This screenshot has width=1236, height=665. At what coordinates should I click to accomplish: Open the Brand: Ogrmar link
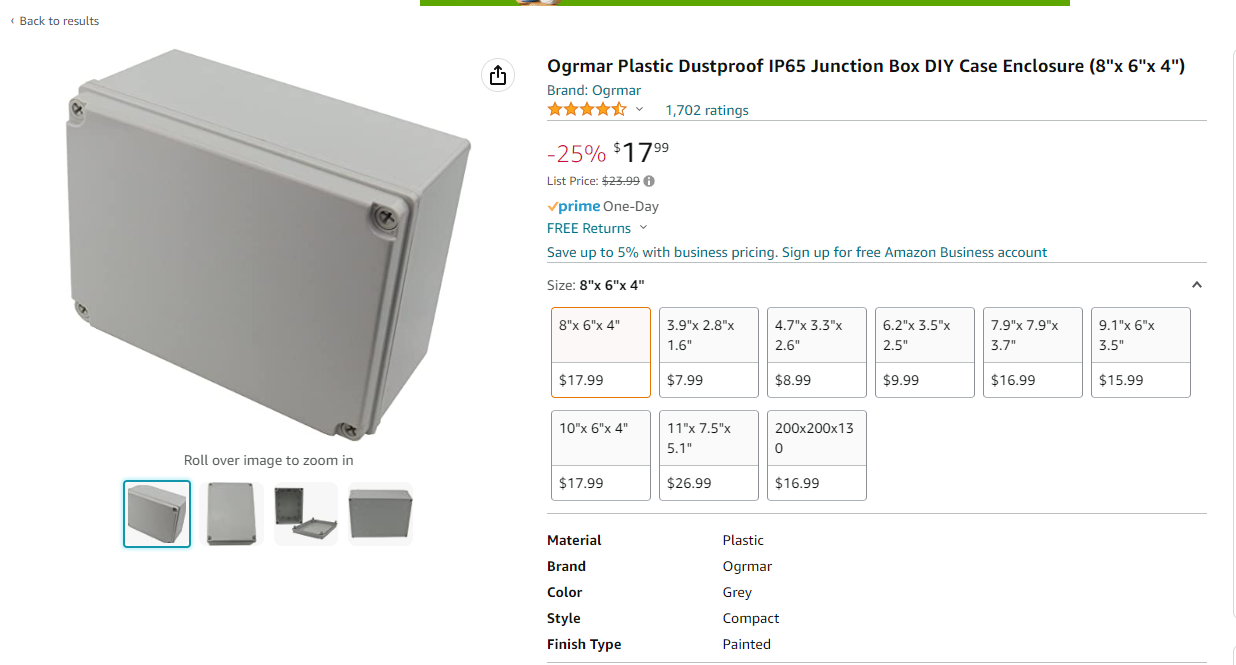pos(594,90)
